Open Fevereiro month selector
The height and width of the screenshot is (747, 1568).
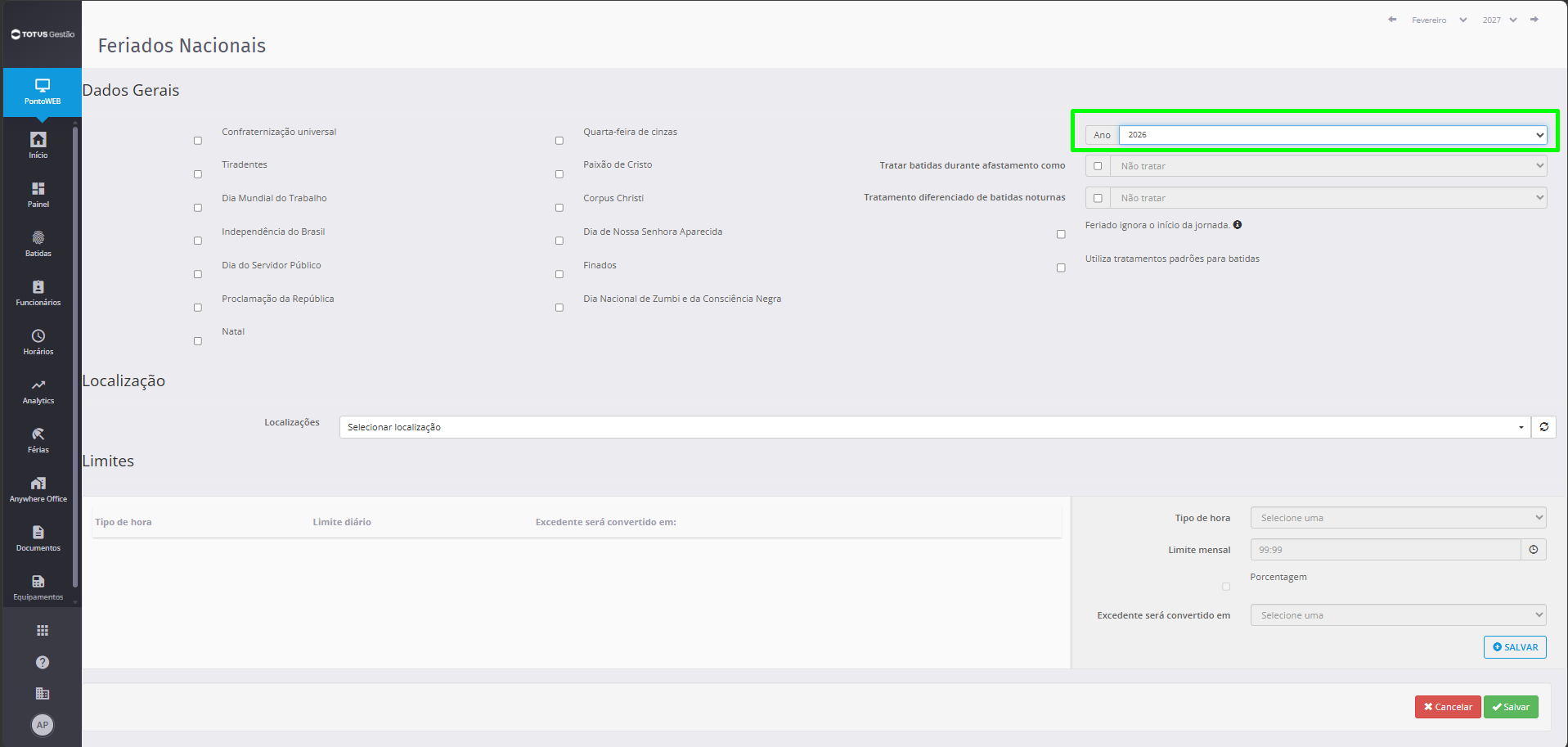point(1439,20)
